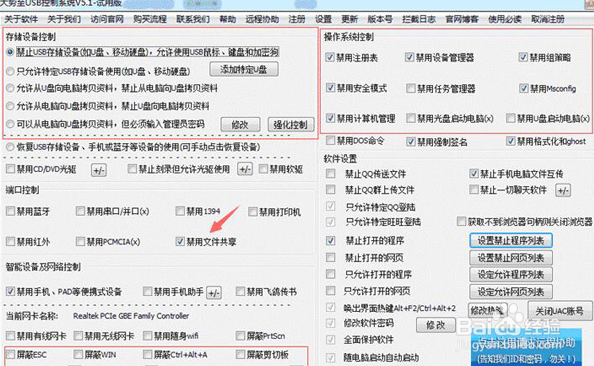Enable the 禁用有线网卡 checkbox
594x366 pixels.
click(11, 336)
